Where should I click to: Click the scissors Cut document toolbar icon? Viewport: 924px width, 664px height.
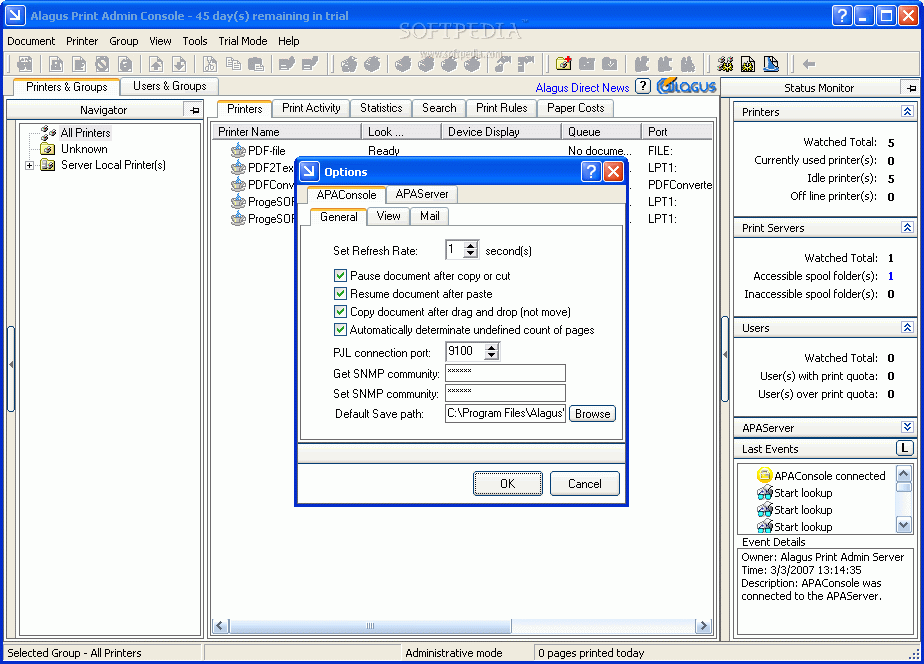click(210, 64)
